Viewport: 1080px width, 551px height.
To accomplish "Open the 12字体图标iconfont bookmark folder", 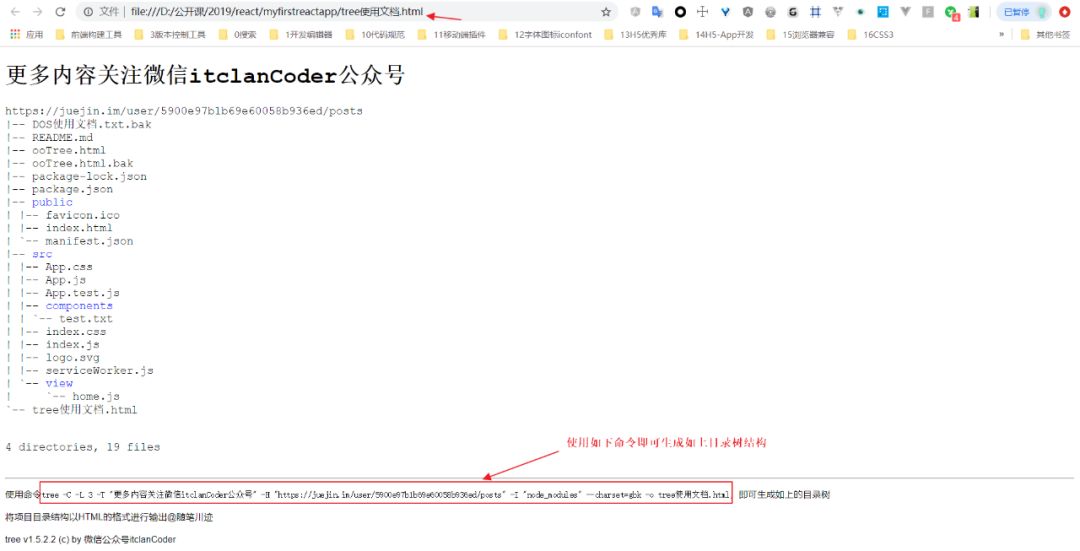I will [x=545, y=34].
